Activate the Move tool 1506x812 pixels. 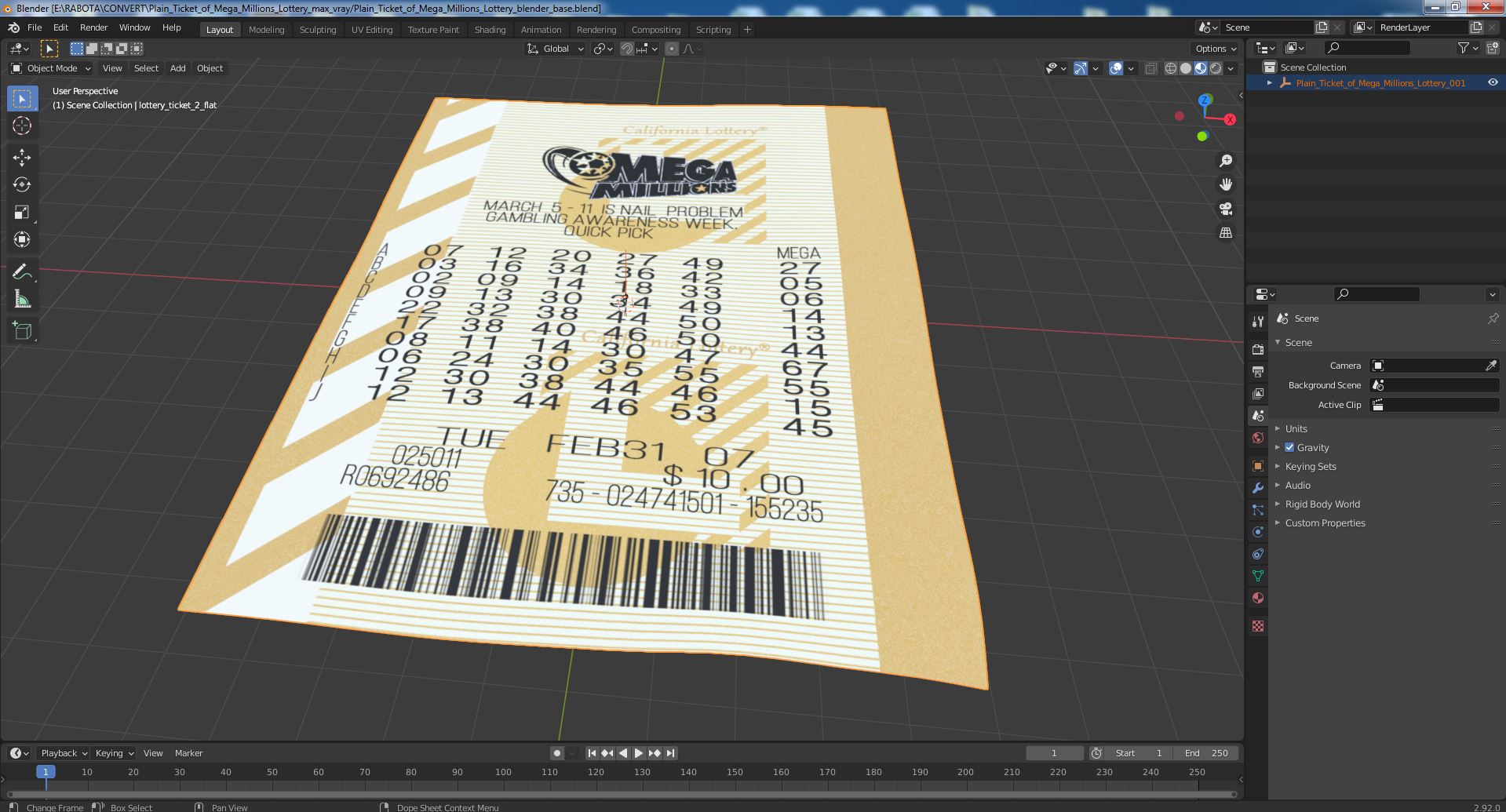coord(22,157)
